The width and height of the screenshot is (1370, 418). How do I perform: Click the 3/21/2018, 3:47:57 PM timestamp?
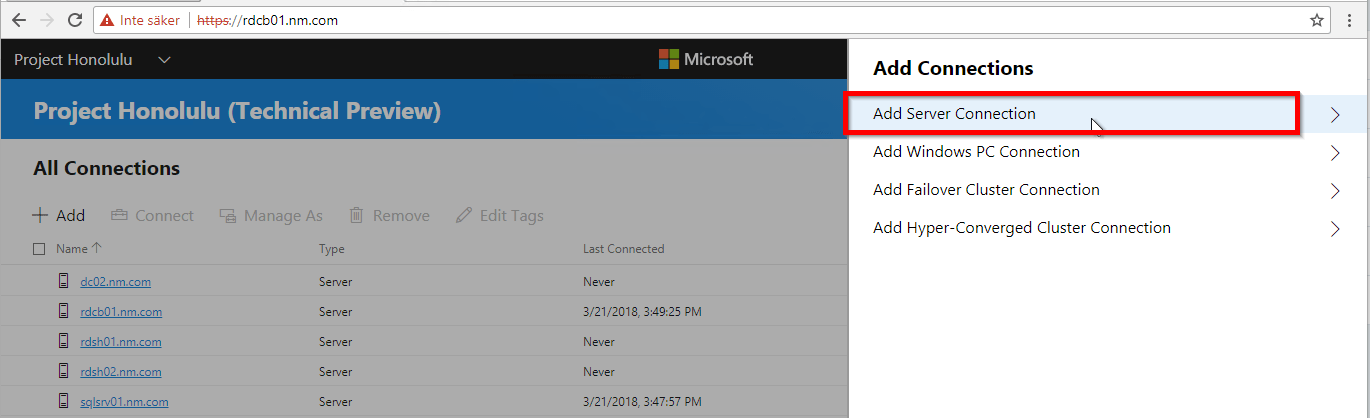click(x=642, y=402)
